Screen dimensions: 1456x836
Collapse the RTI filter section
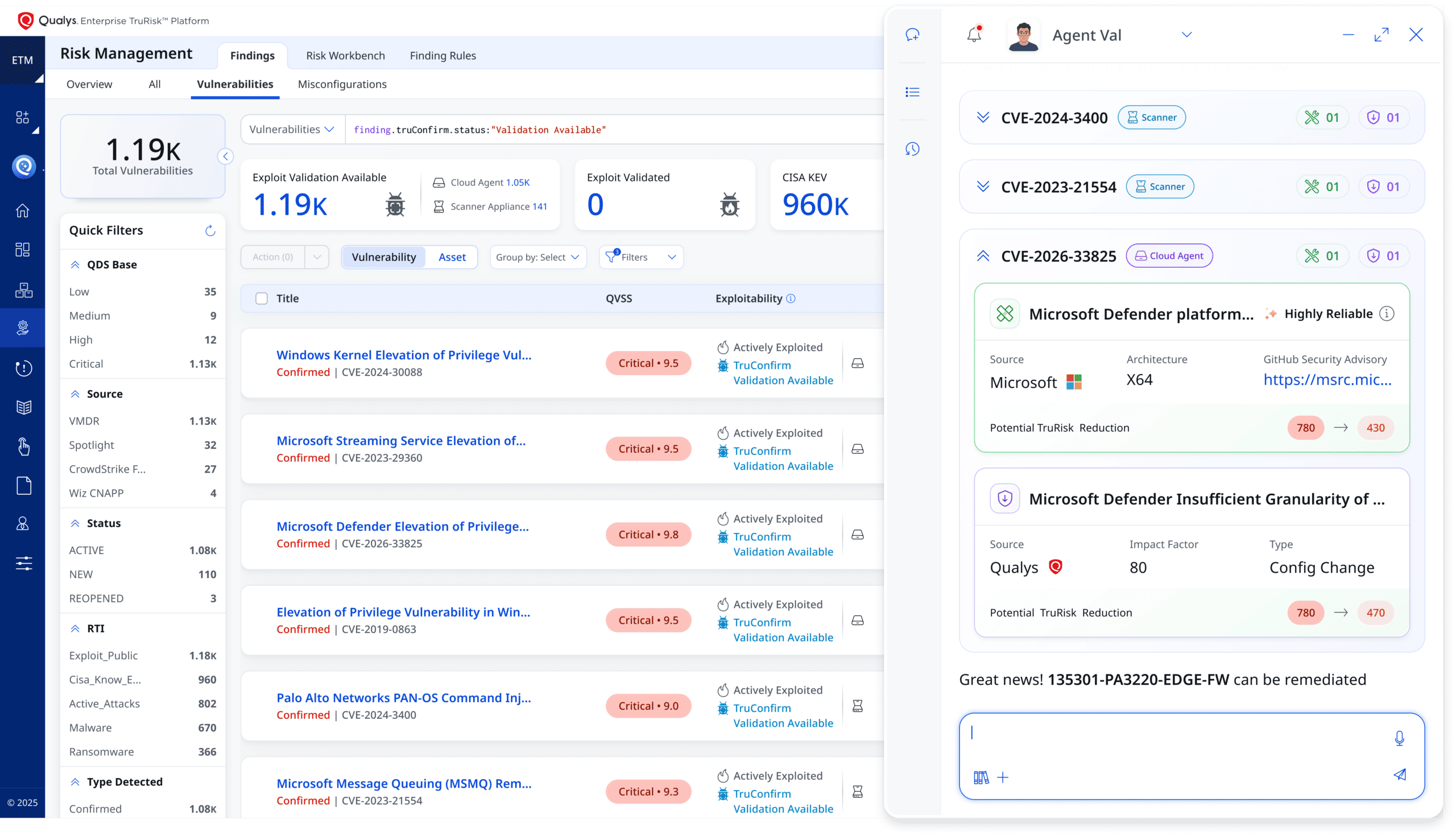(x=75, y=629)
